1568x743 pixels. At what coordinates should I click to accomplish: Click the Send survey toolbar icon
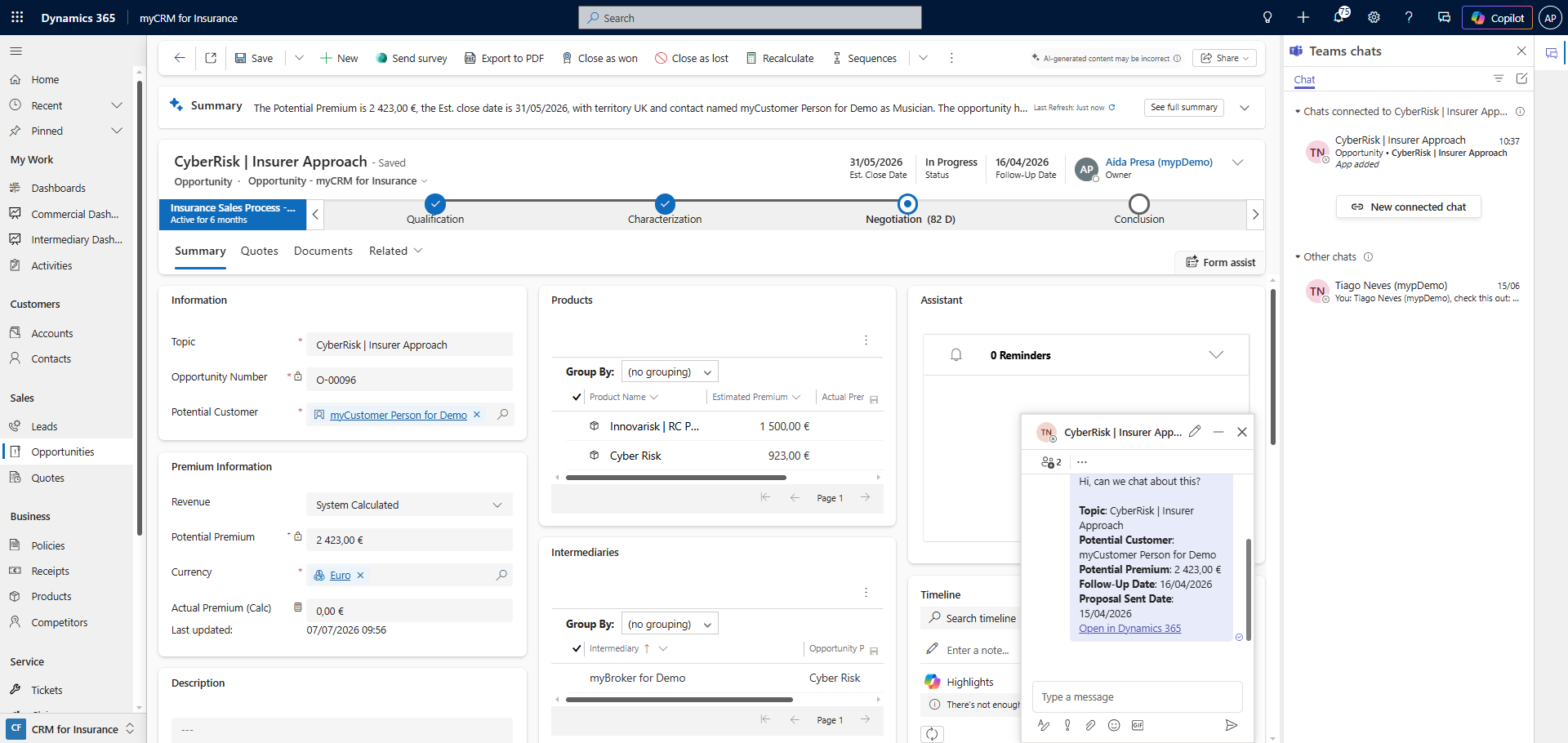pyautogui.click(x=381, y=58)
